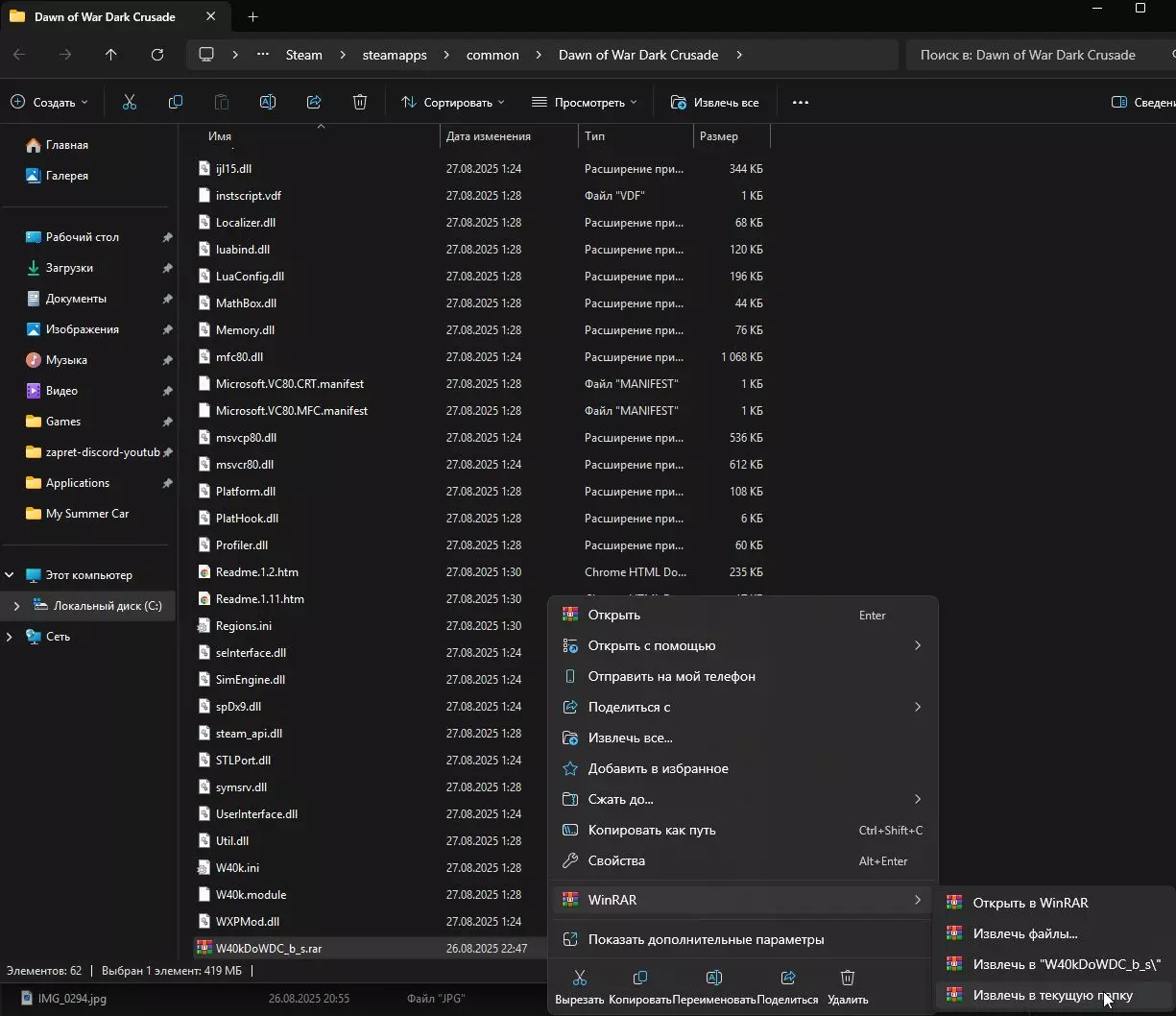Click the Share icon in the toolbar

[314, 102]
